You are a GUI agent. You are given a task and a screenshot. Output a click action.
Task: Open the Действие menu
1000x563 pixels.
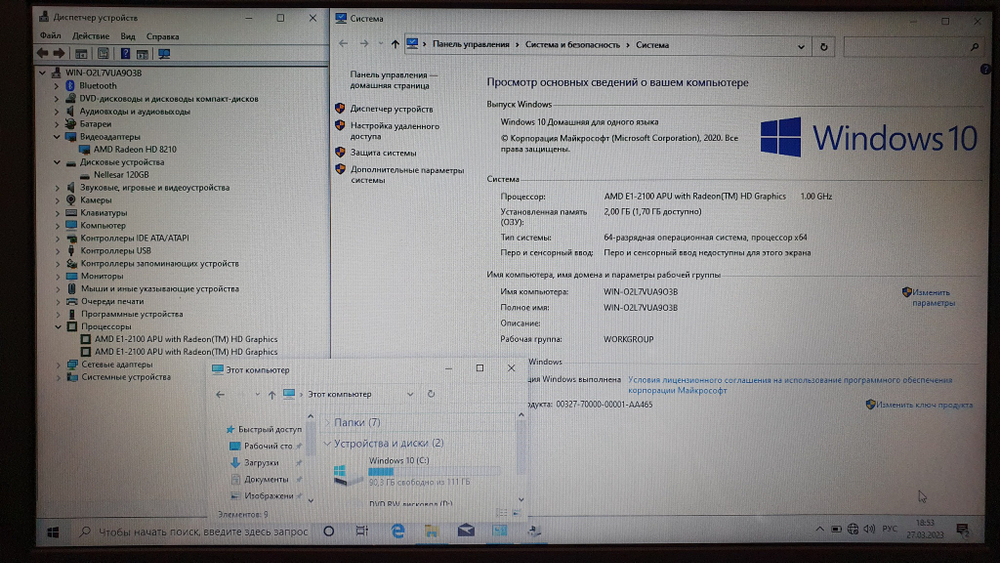pyautogui.click(x=91, y=36)
